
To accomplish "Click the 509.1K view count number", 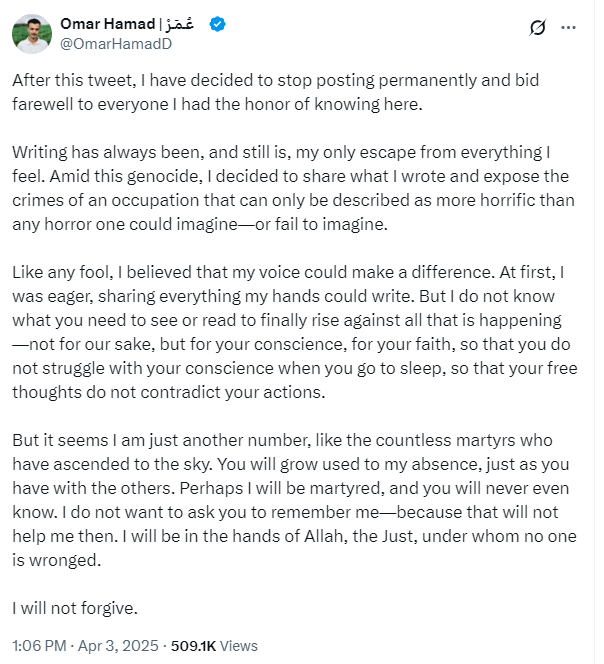I will (201, 645).
